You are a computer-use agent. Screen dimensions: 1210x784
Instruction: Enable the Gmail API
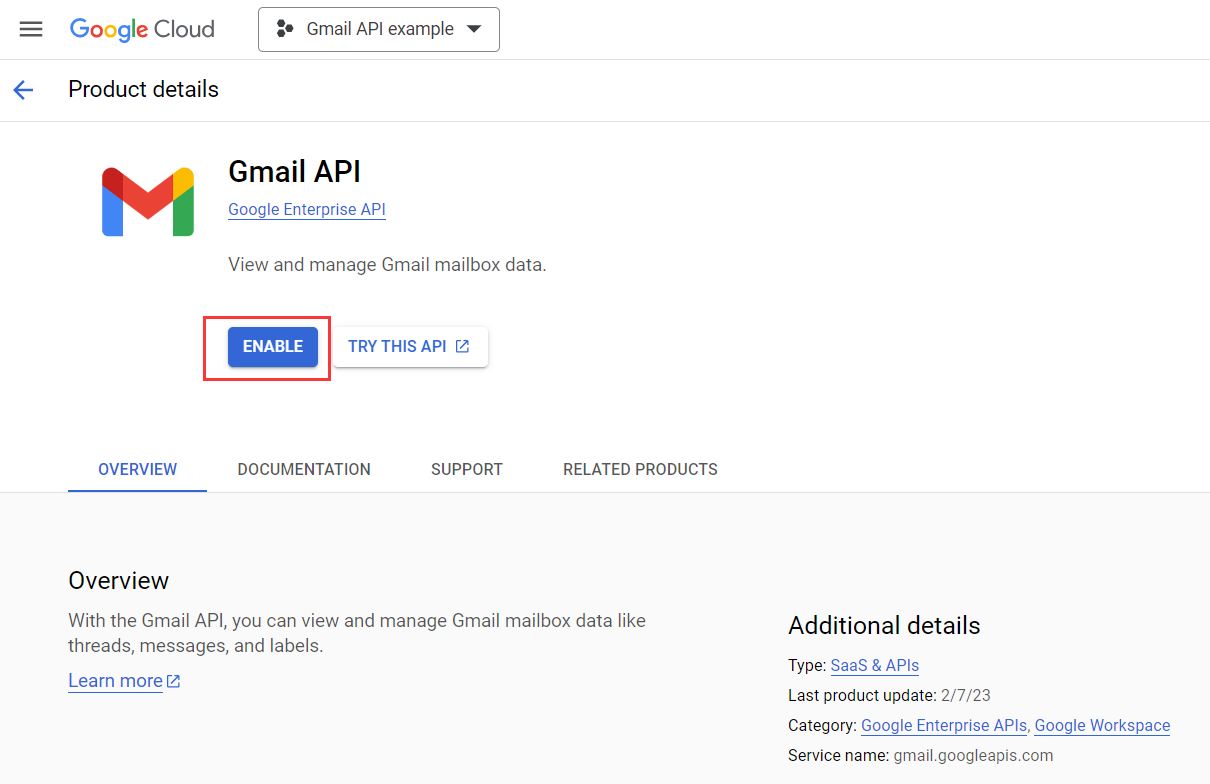coord(273,347)
